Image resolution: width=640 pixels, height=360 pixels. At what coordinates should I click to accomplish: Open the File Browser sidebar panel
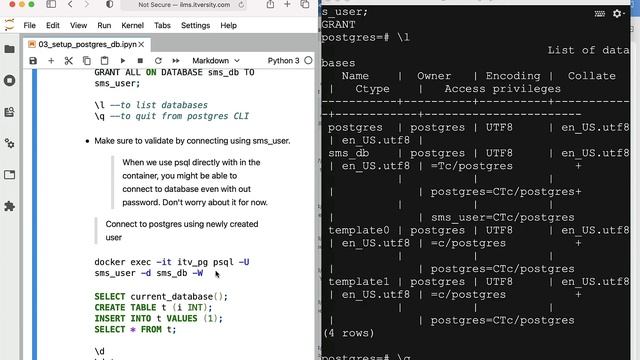click(x=9, y=49)
